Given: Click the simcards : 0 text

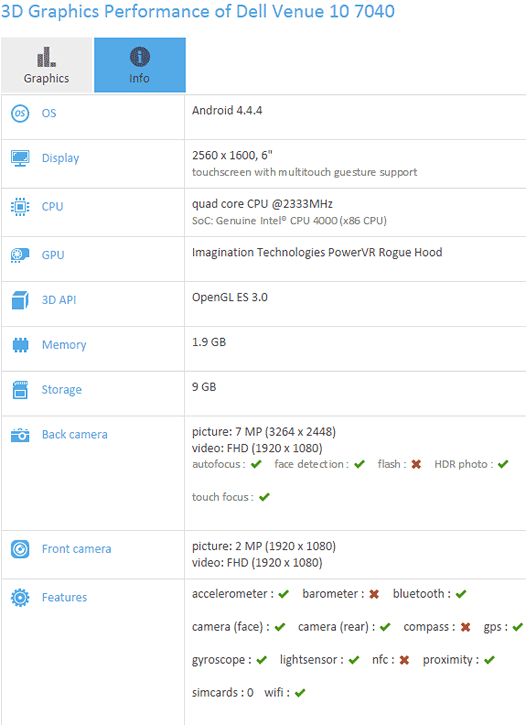Looking at the screenshot, I should tap(222, 693).
